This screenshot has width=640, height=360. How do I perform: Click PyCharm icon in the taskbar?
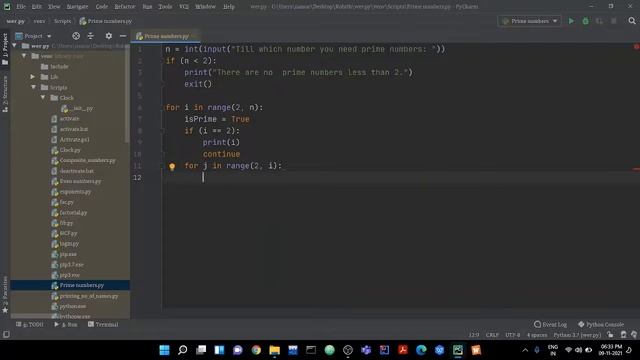coord(458,350)
